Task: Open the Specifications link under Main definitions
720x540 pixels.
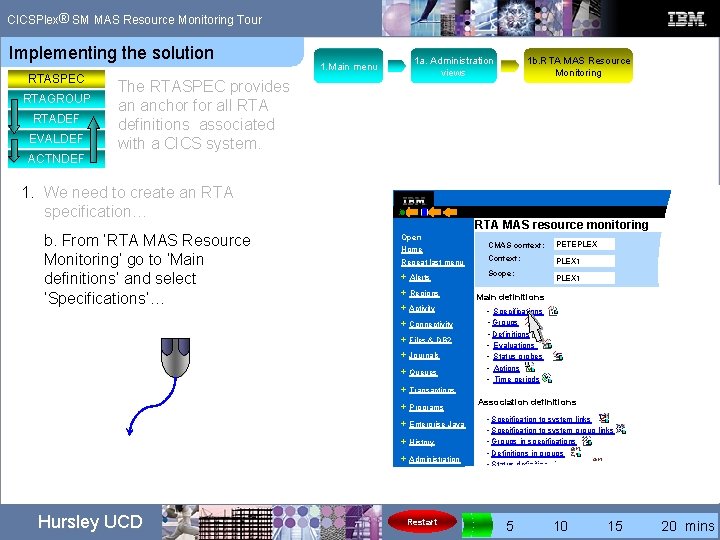Action: tap(518, 311)
